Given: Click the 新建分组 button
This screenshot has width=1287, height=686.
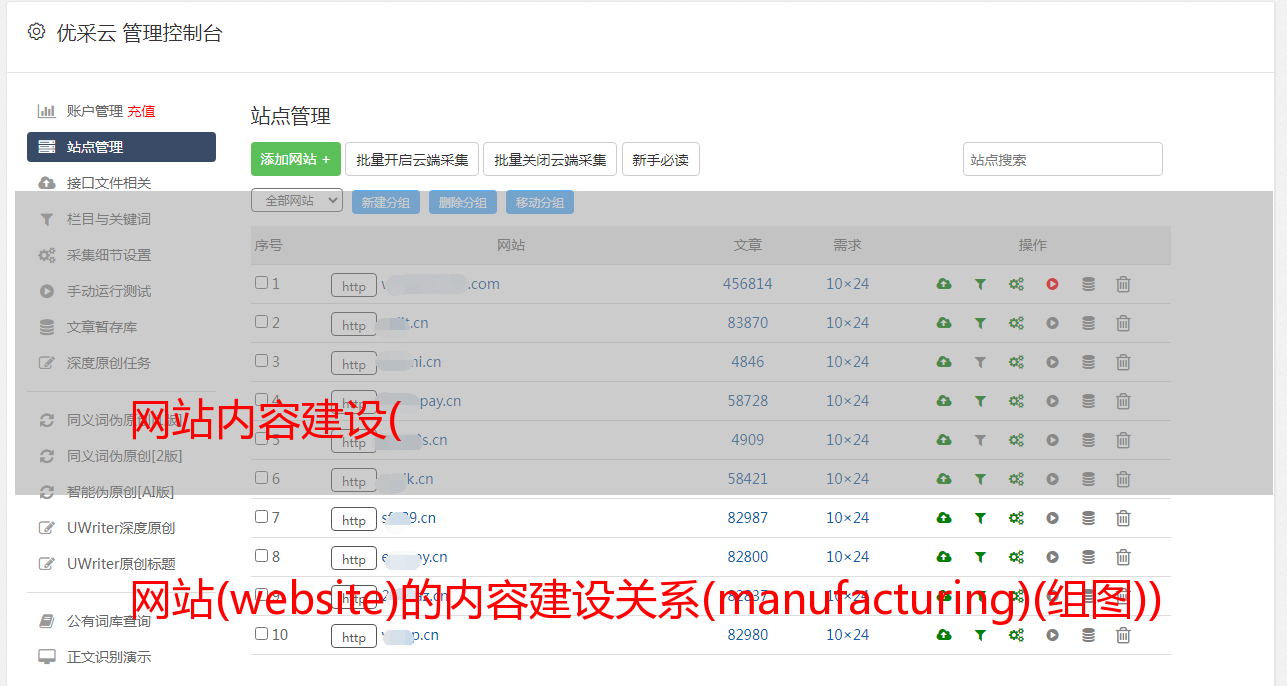Looking at the screenshot, I should pos(386,202).
